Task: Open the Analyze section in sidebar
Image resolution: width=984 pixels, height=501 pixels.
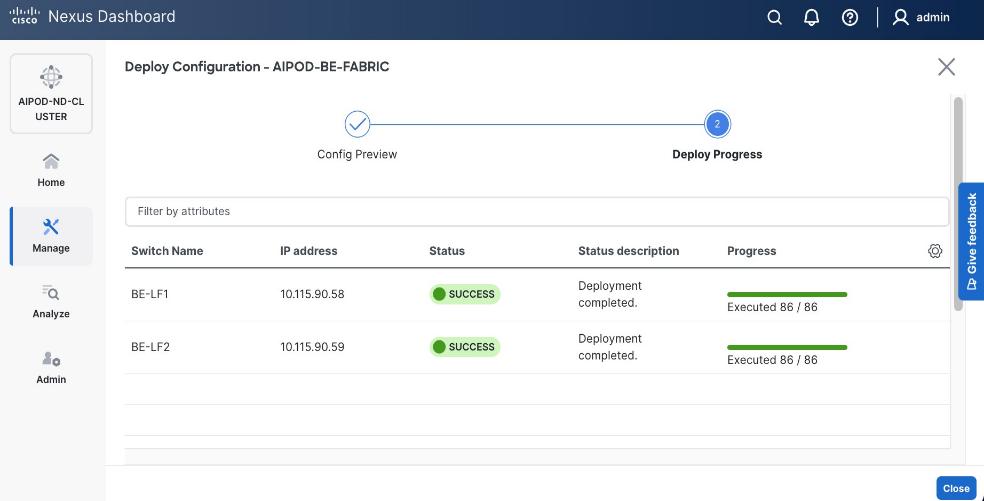Action: (x=51, y=301)
